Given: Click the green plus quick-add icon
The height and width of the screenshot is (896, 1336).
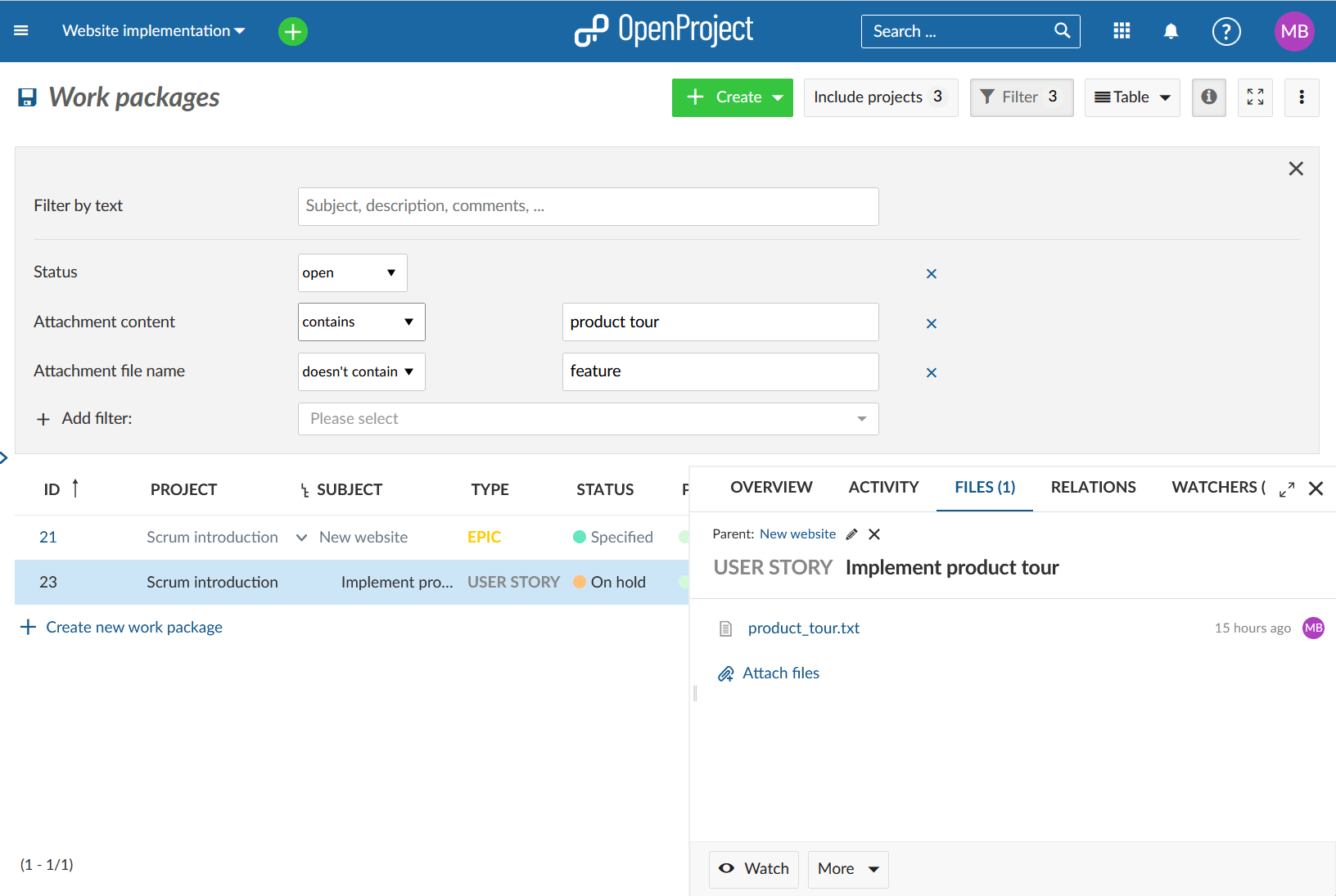Looking at the screenshot, I should click(292, 30).
